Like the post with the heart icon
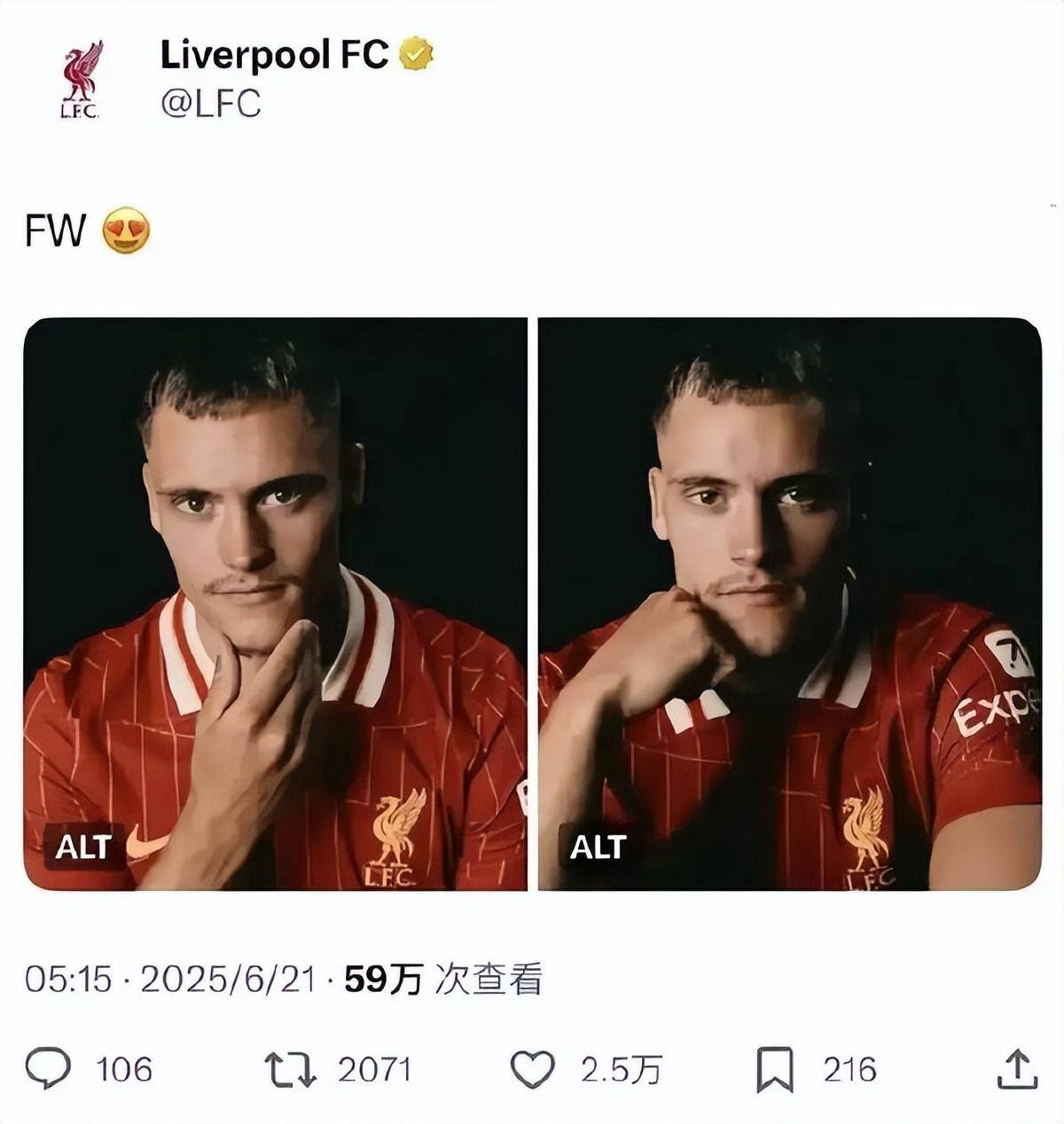Viewport: 1064px width, 1124px height. point(534,1069)
